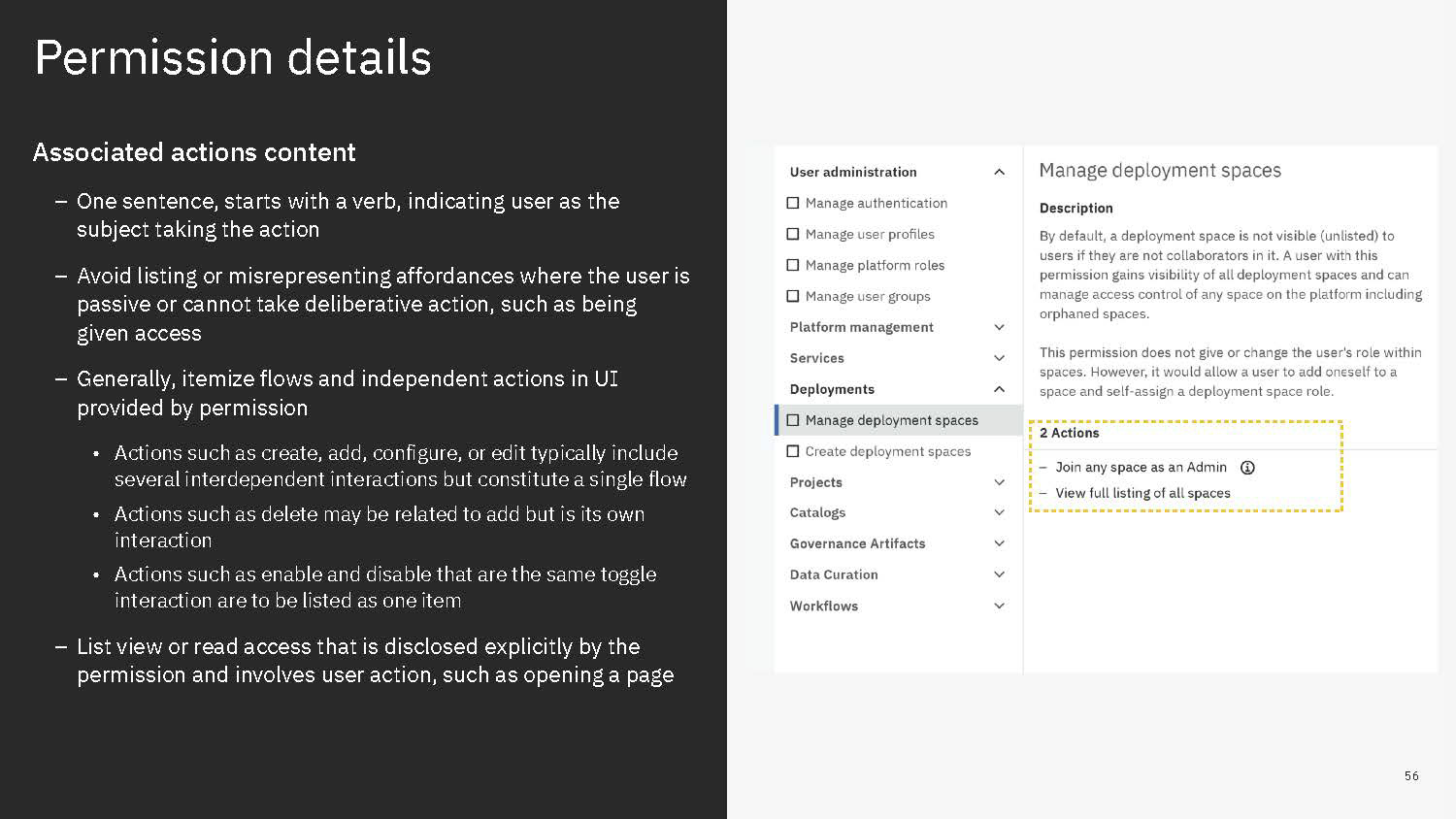Check the Manage user groups checkbox
Screen dimensions: 1456x819
click(793, 296)
